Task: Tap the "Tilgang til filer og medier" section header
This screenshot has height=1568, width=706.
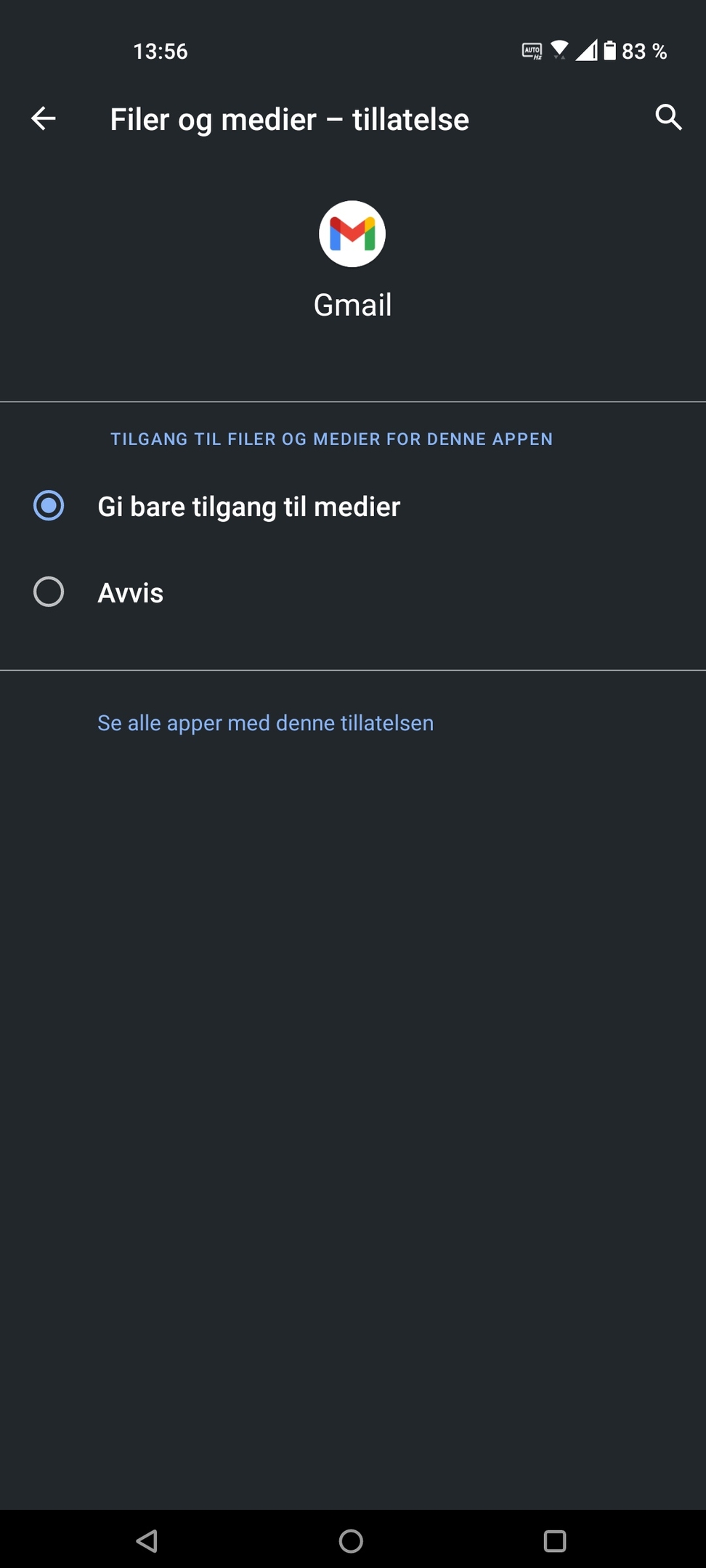Action: (332, 439)
